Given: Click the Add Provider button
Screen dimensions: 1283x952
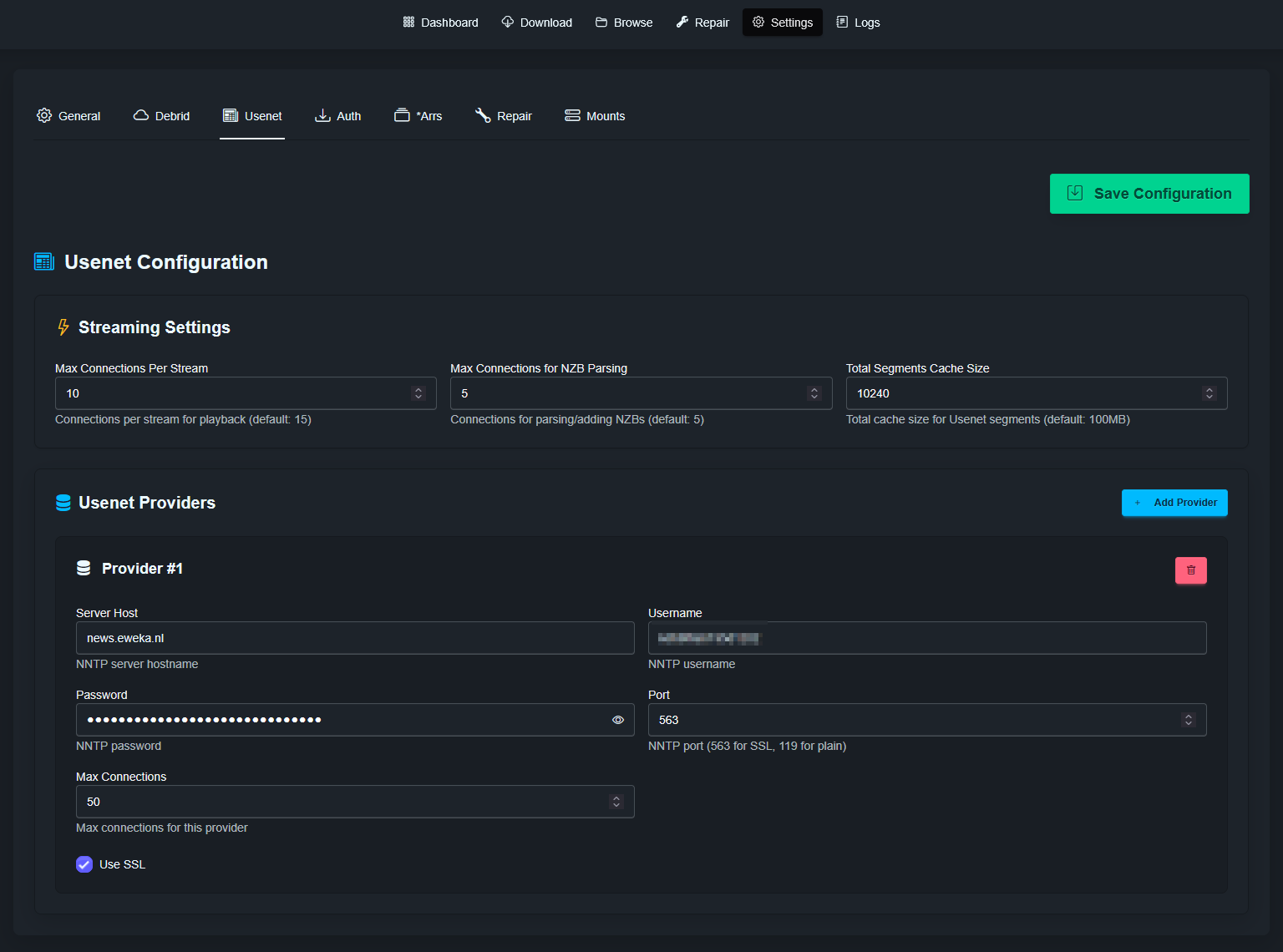Looking at the screenshot, I should click(1174, 503).
